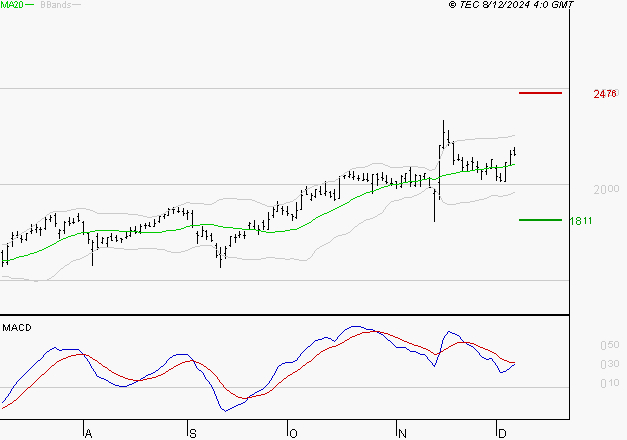Click the latest price bar in December

[x=514, y=151]
